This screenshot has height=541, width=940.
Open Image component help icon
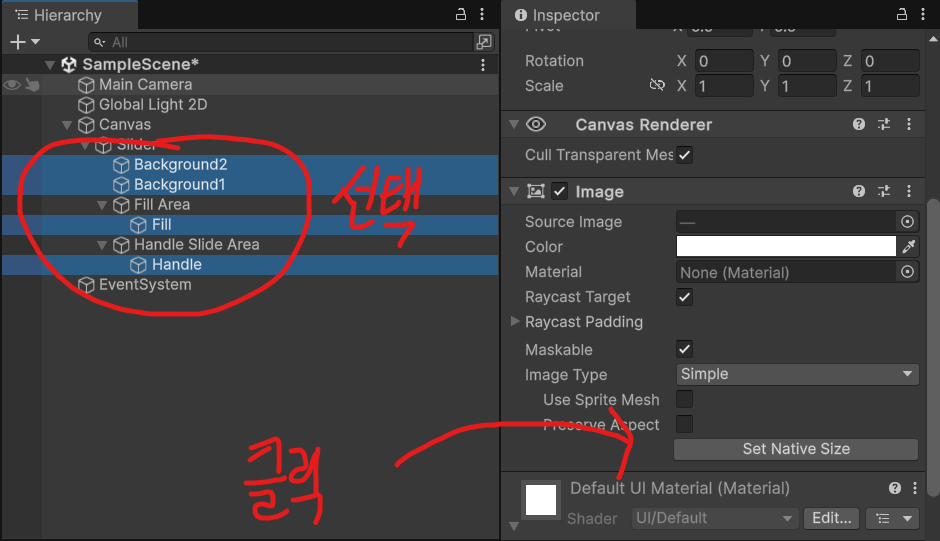859,191
